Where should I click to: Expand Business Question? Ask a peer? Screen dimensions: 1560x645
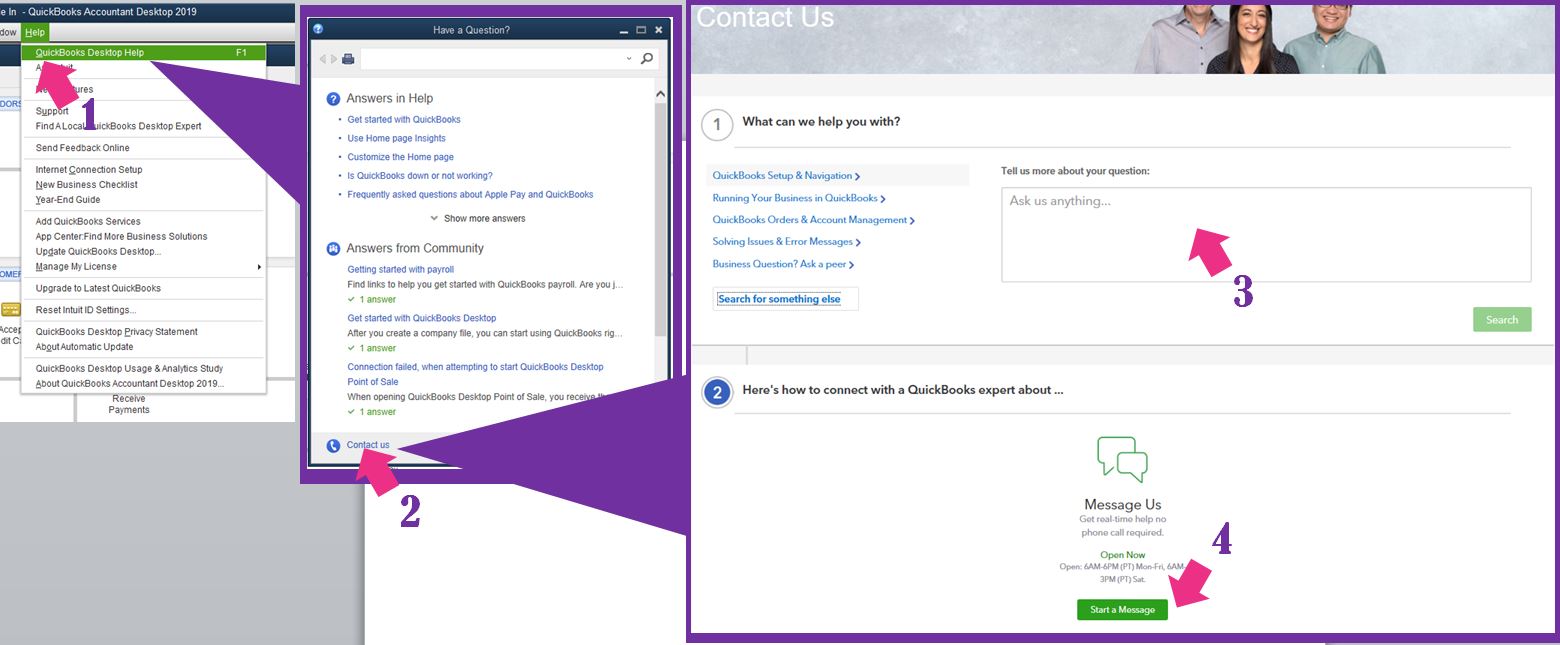[x=783, y=265]
